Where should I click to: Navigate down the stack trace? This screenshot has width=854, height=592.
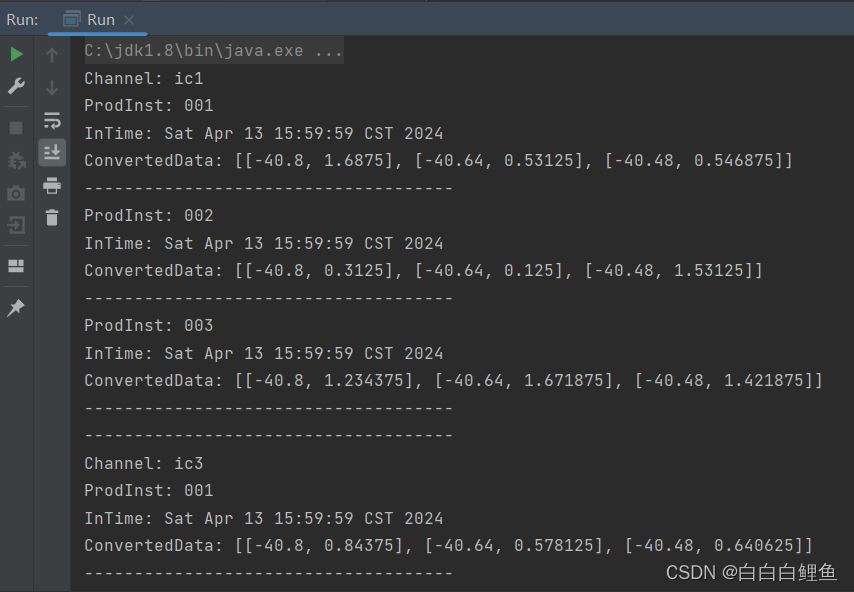(x=52, y=86)
